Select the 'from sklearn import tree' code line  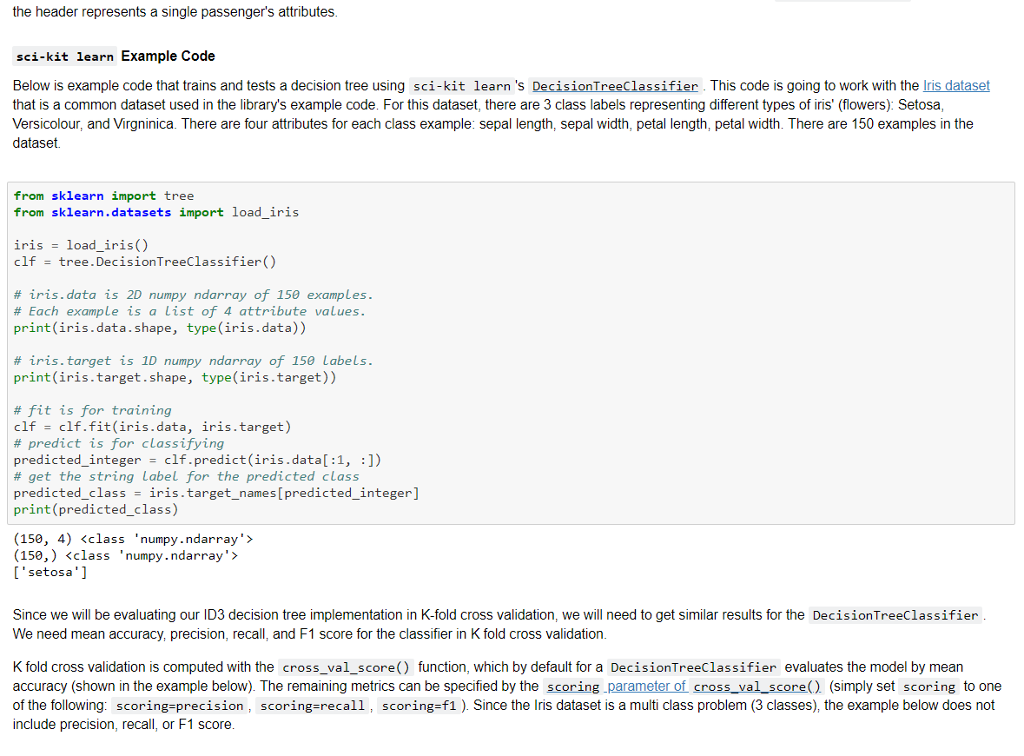(103, 195)
